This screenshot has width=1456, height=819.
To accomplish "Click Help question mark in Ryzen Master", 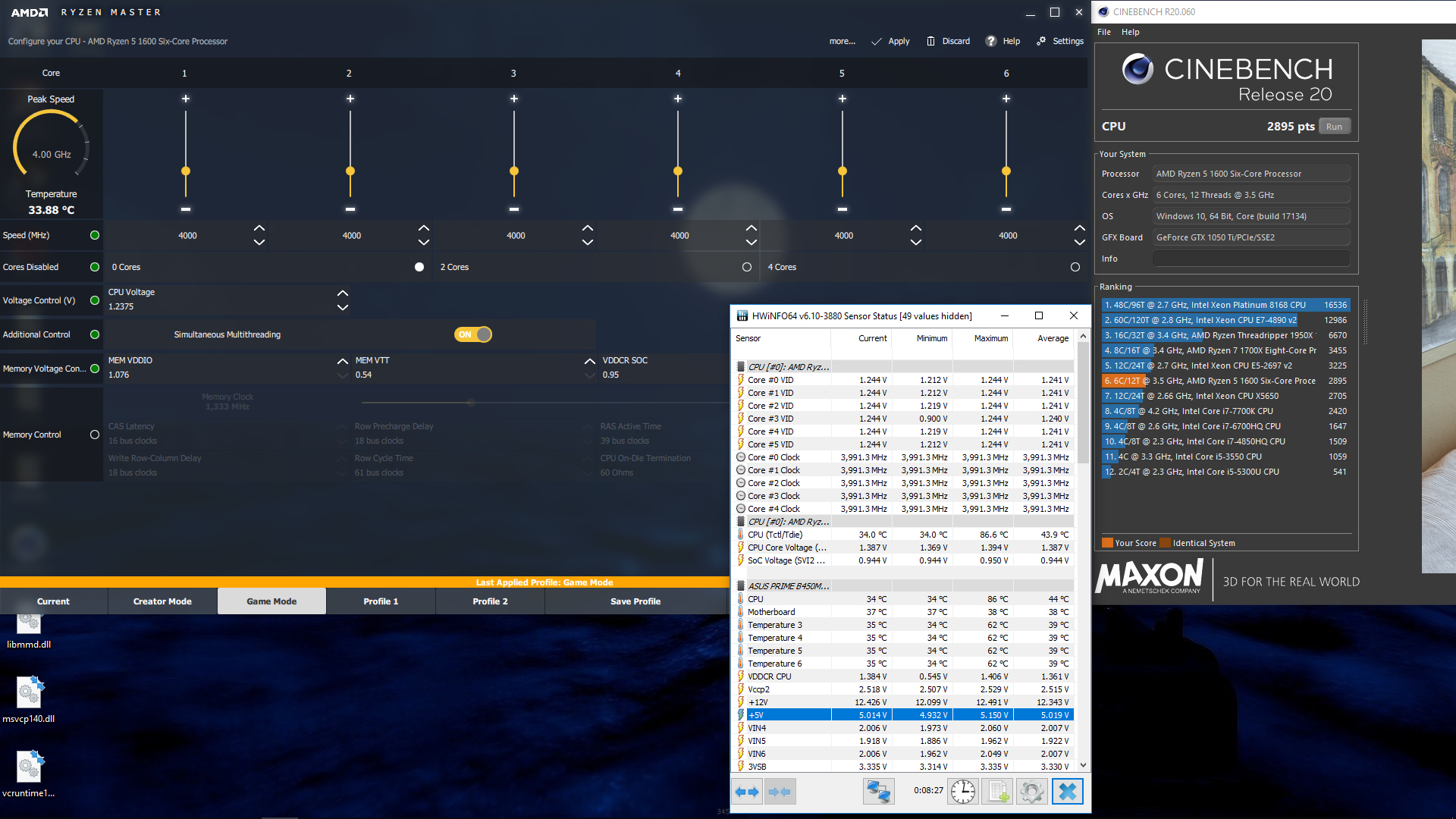I will coord(991,41).
